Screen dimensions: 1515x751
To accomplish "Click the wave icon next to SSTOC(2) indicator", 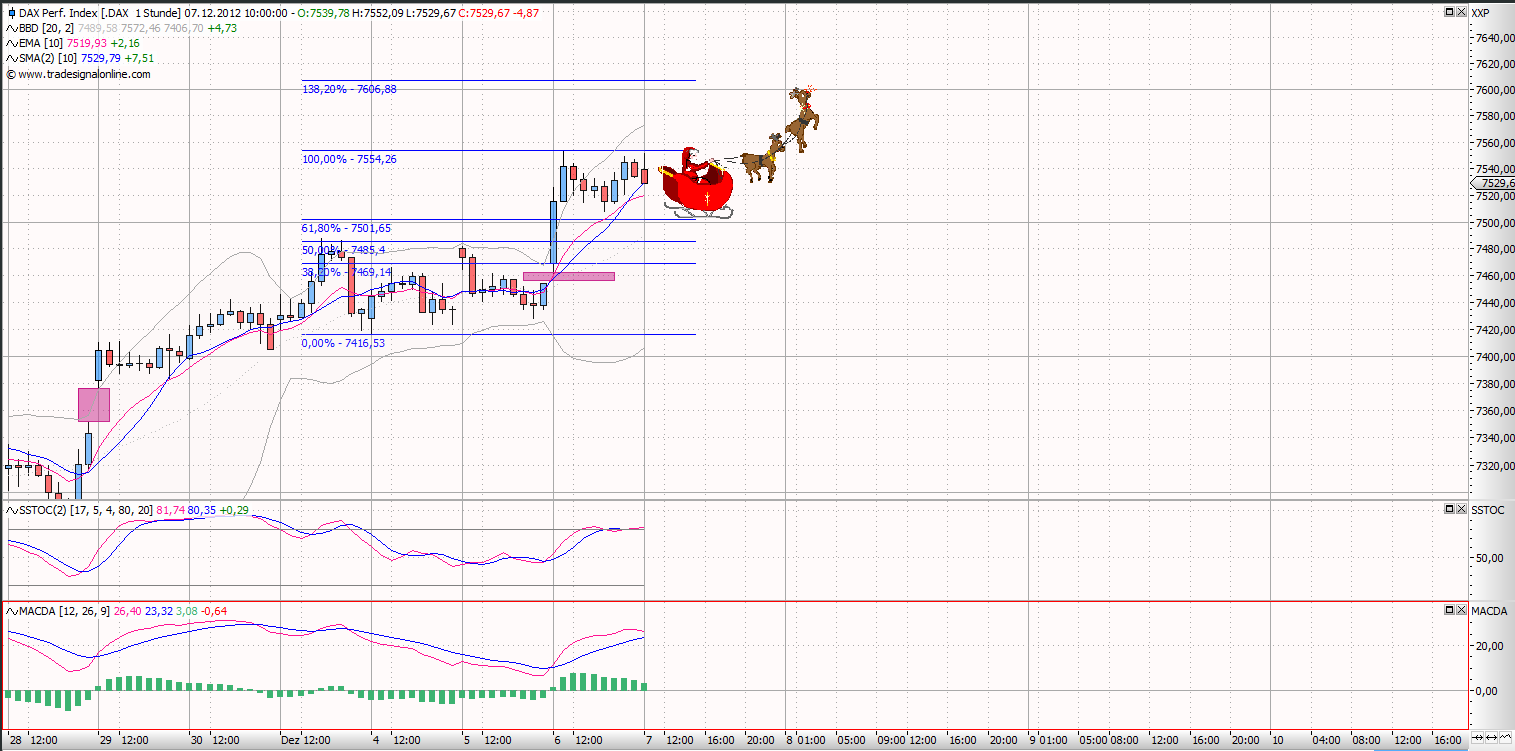I will tap(12, 510).
